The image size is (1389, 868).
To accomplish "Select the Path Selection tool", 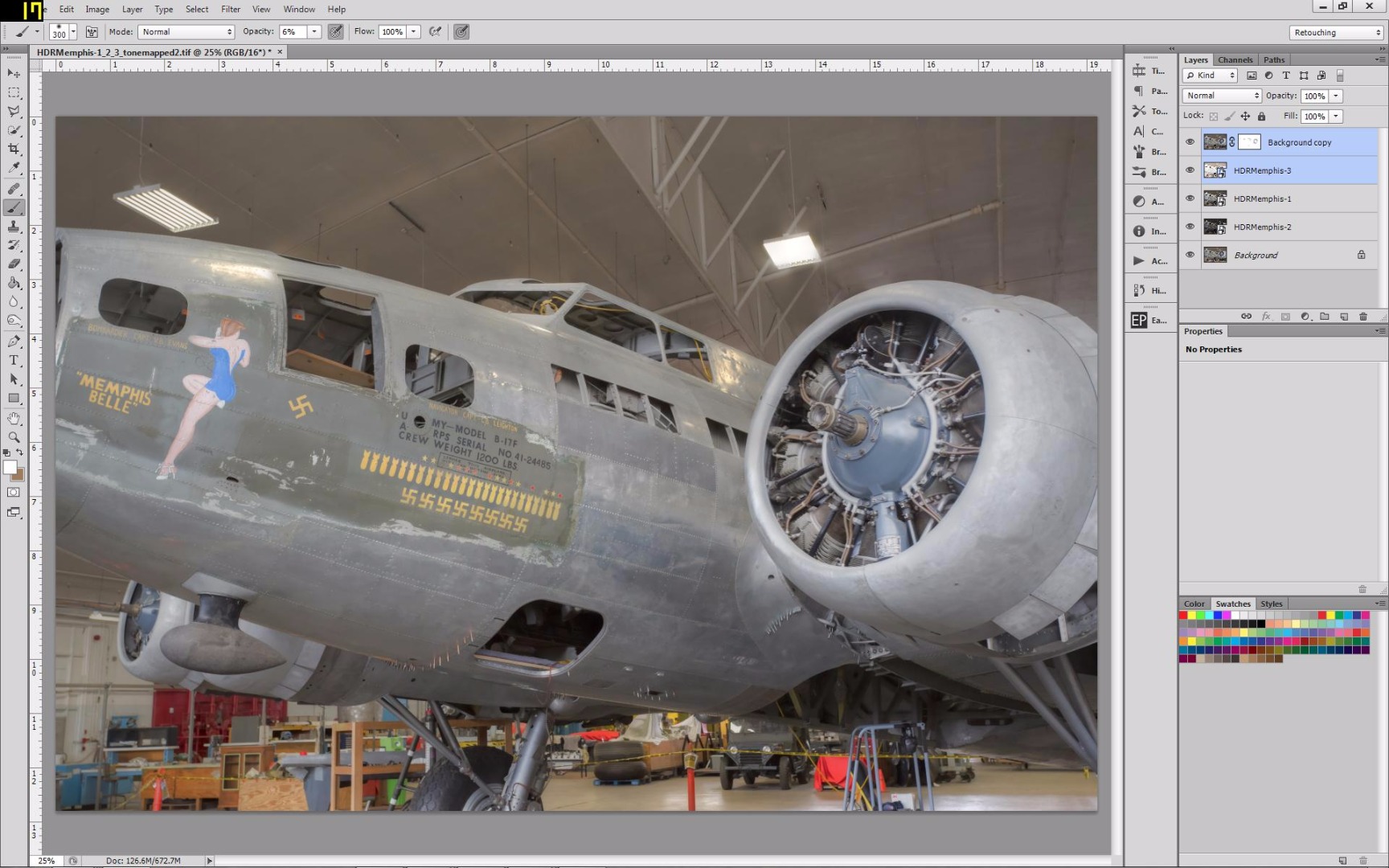I will point(14,379).
